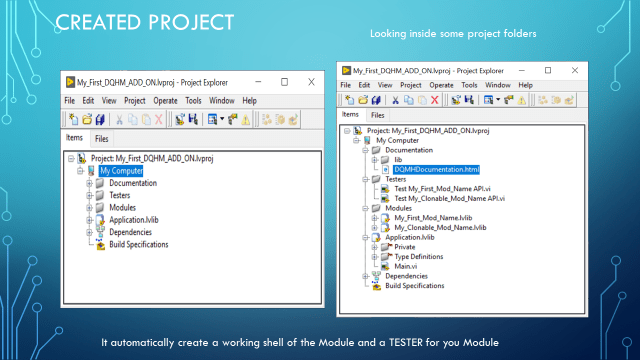The height and width of the screenshot is (360, 640).
Task: Collapse Testers folder in right window
Action: (x=365, y=179)
